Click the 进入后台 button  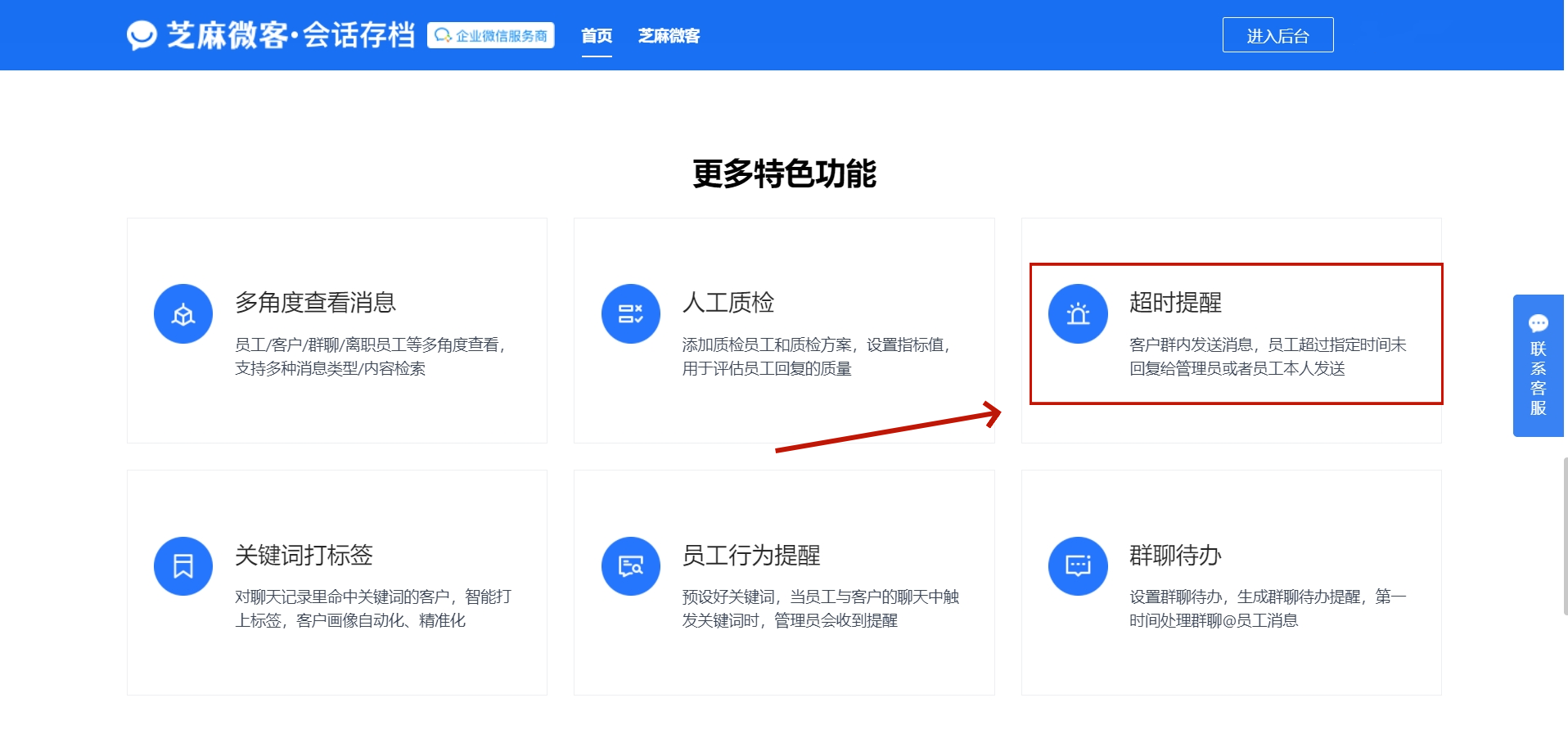coord(1277,35)
